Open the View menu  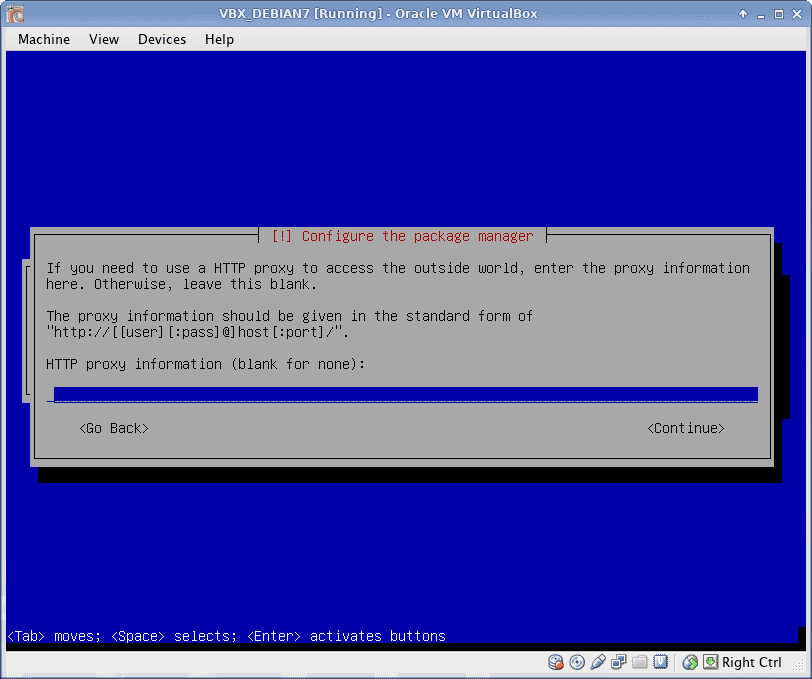pos(104,39)
